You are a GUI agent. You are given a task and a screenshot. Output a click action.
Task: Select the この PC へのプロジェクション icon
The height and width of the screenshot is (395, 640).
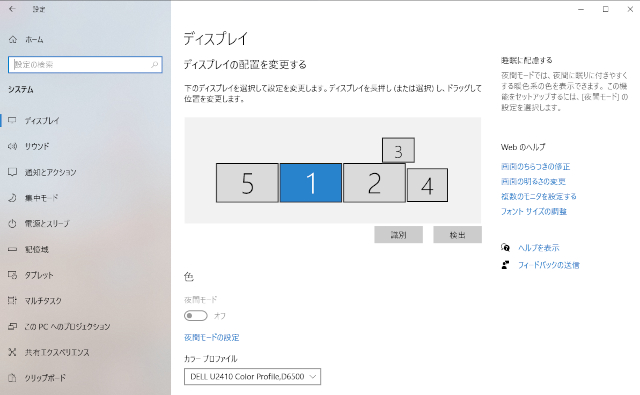(12, 326)
